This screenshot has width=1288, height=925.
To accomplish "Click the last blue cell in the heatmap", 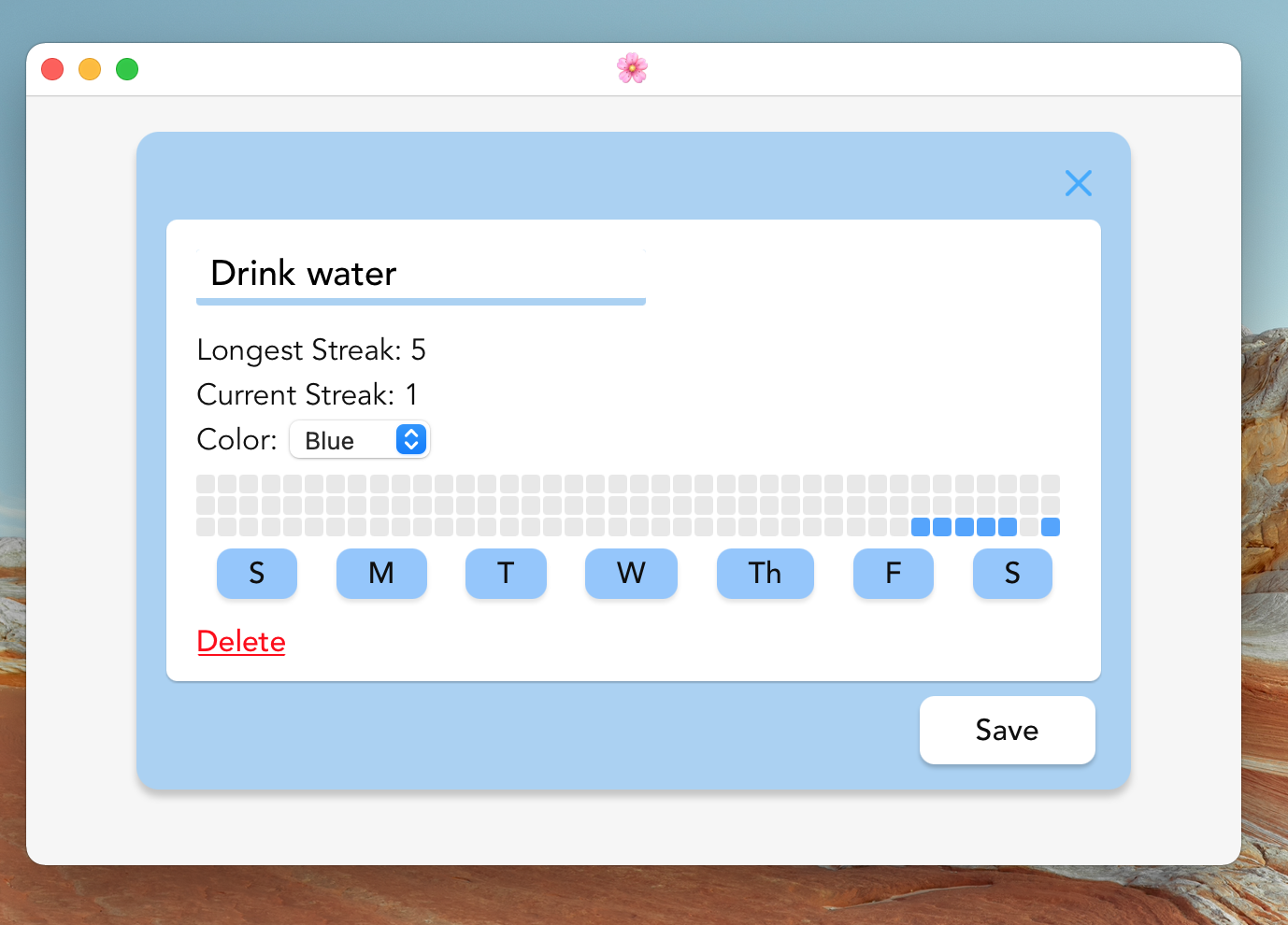I will click(x=1051, y=527).
